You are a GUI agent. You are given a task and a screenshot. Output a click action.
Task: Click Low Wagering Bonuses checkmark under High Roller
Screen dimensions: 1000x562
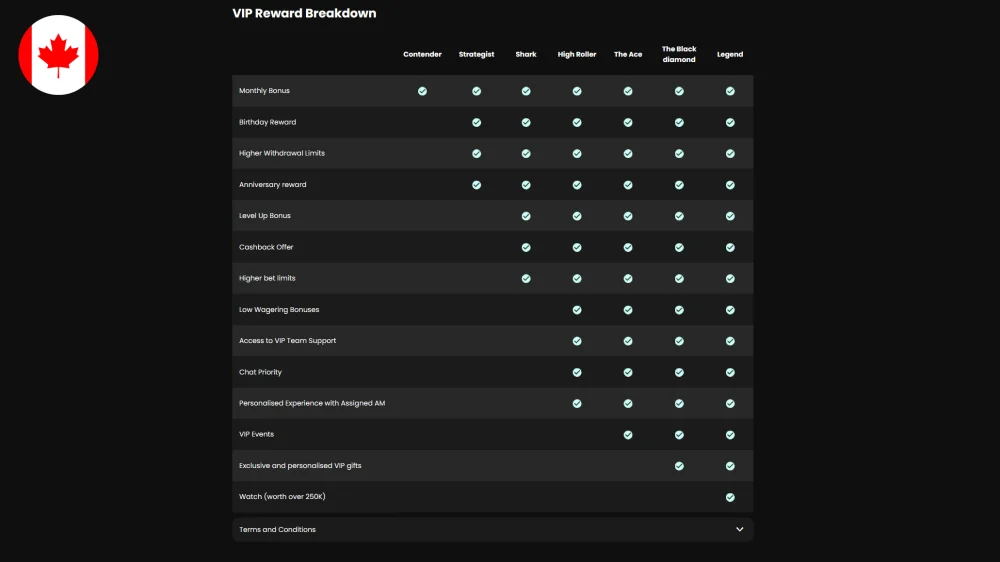pyautogui.click(x=577, y=310)
